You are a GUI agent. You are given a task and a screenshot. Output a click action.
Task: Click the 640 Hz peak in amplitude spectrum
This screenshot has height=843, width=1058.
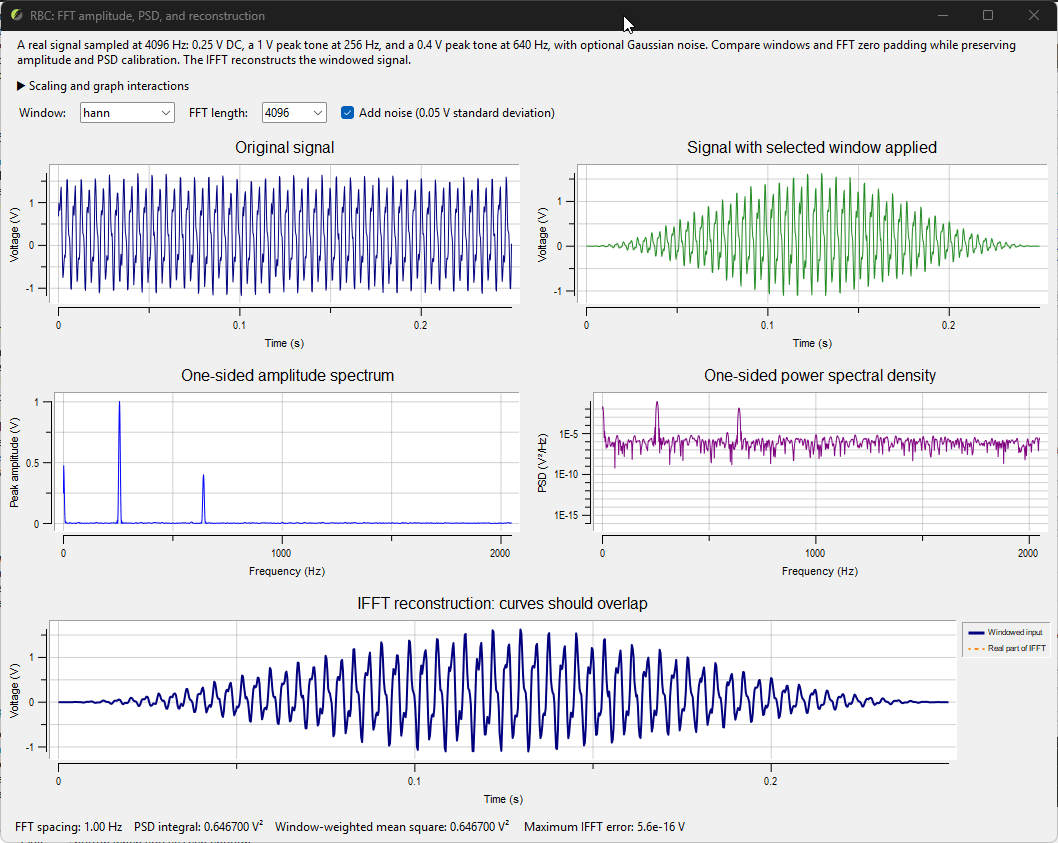(x=203, y=476)
